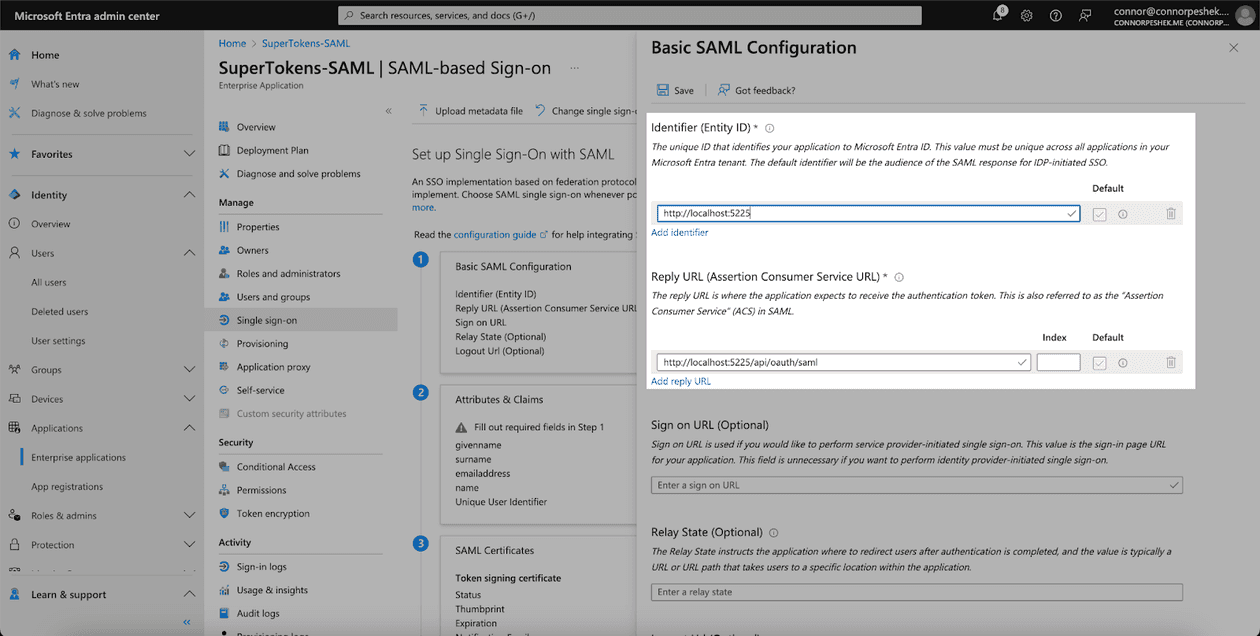Expand the Groups section in sidebar
The image size is (1260, 636).
coord(189,370)
